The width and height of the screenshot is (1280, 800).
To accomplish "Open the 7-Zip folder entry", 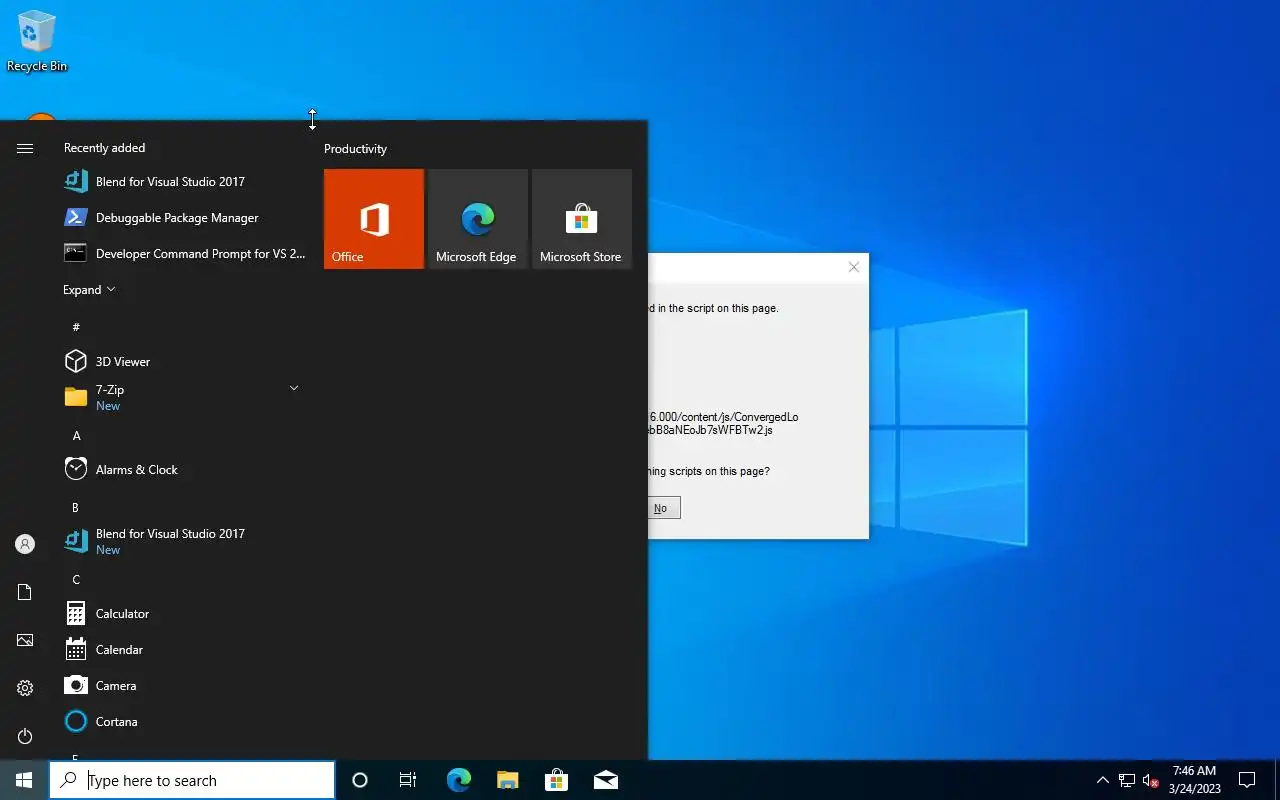I will point(186,397).
